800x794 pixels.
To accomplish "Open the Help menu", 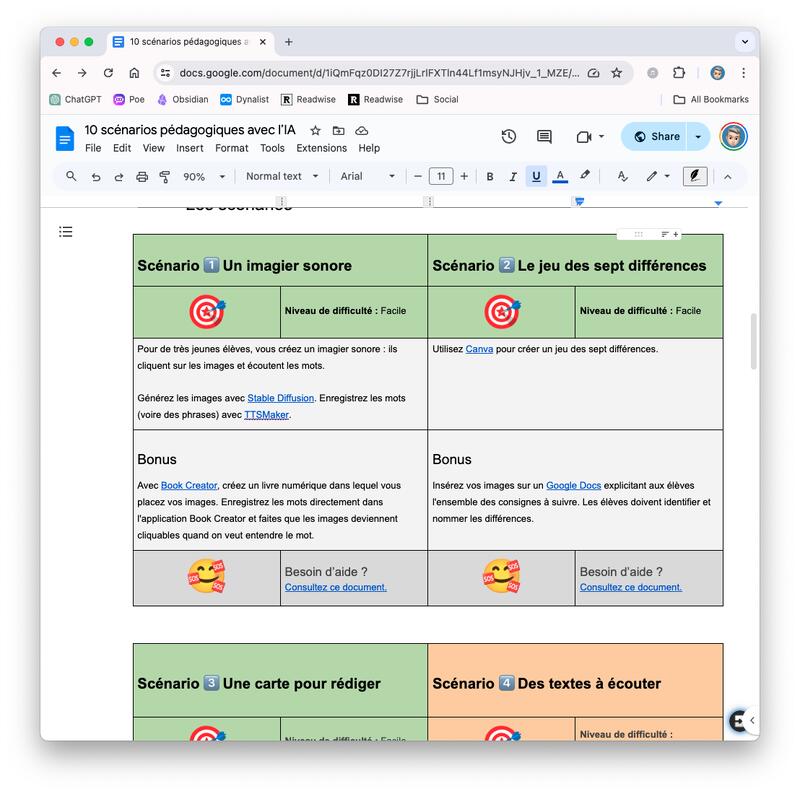I will 369,148.
